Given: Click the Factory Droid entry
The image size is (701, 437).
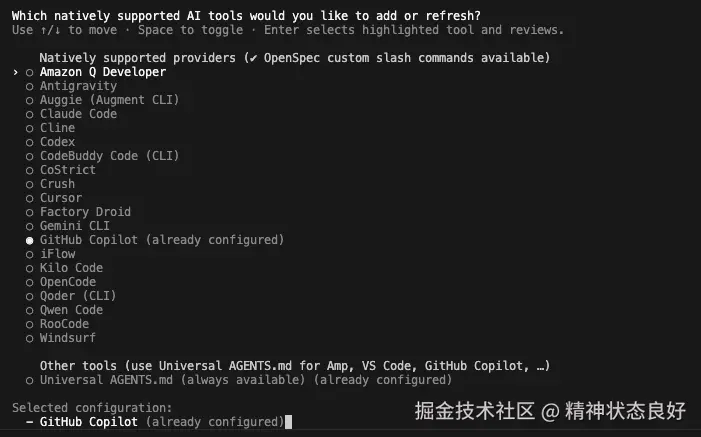Looking at the screenshot, I should click(85, 212).
